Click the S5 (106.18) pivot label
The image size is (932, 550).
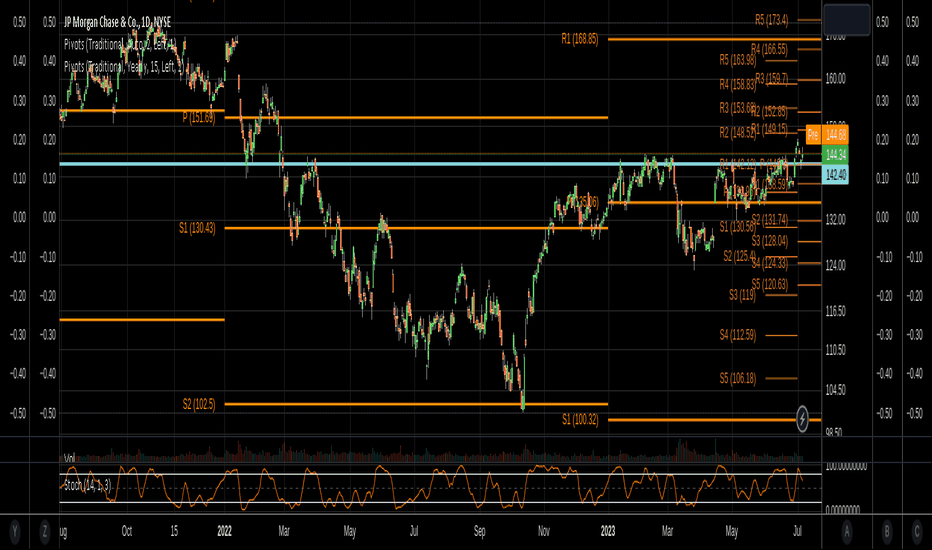click(738, 378)
